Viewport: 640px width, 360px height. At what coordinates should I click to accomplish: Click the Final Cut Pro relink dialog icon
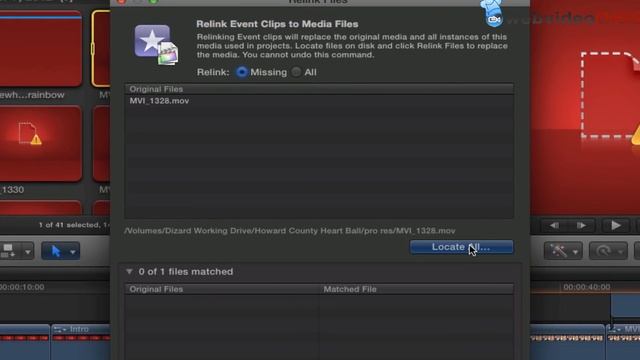[x=156, y=45]
